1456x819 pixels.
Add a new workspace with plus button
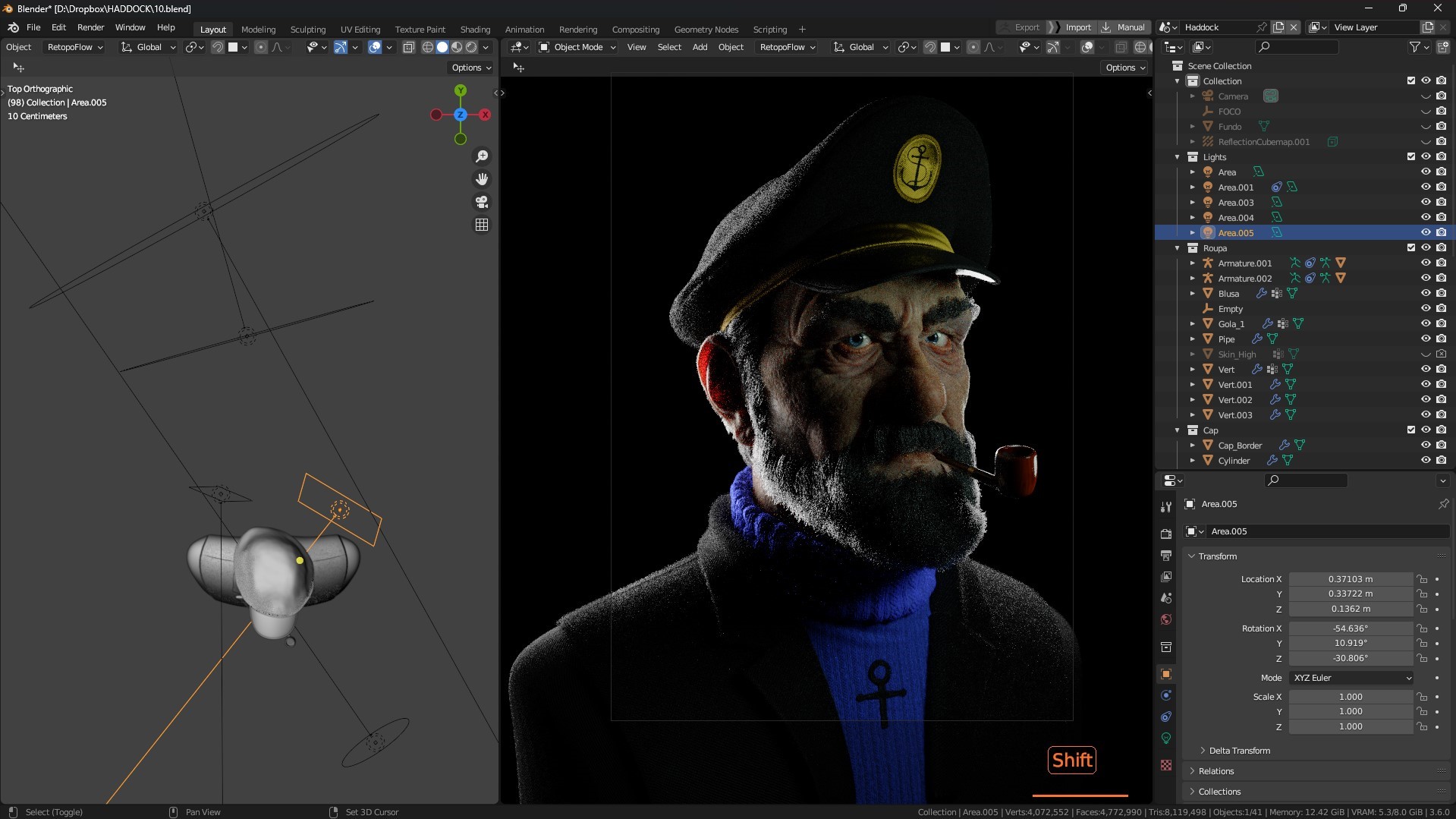click(802, 30)
